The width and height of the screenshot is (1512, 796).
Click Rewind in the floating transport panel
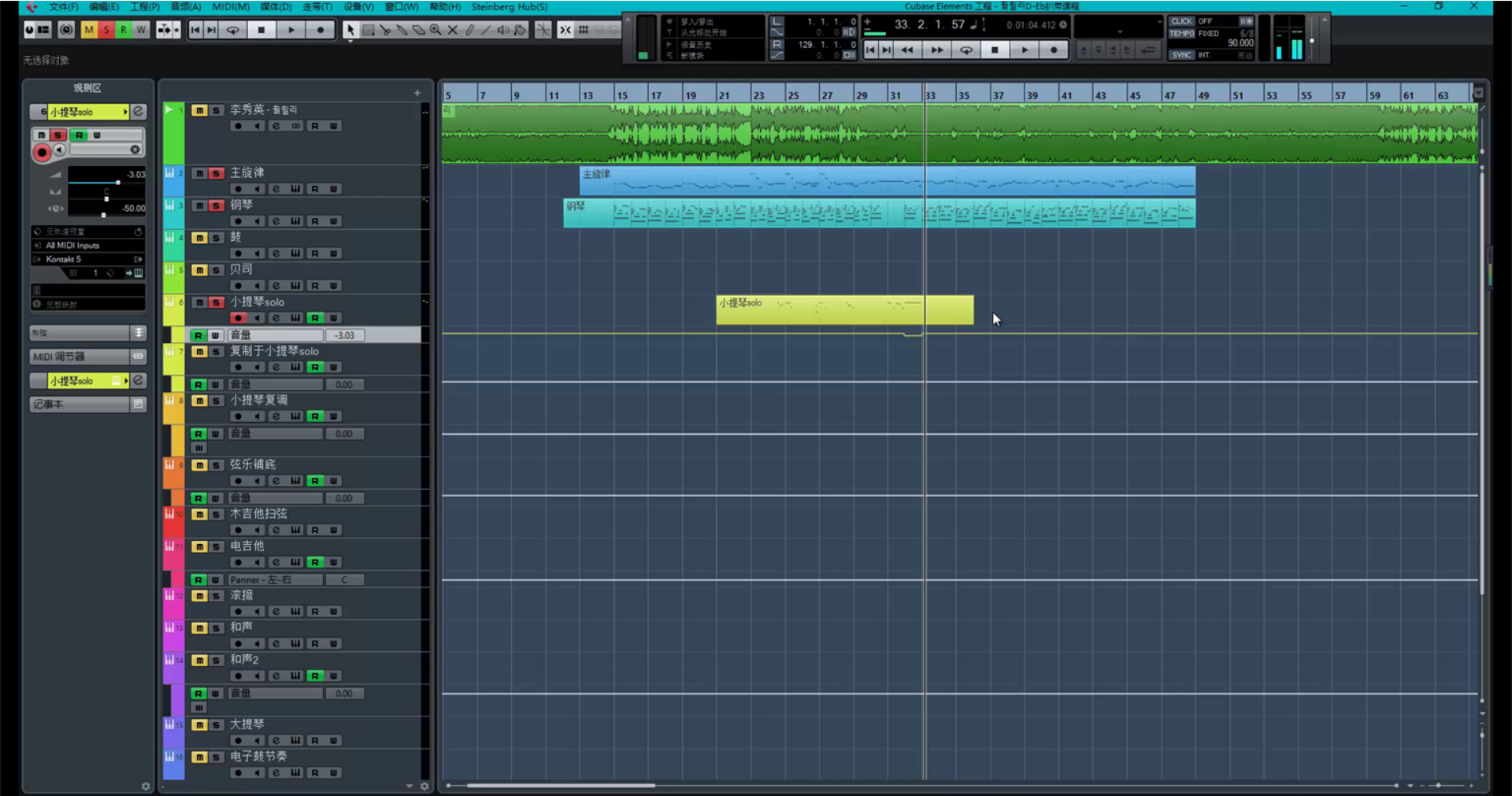(x=907, y=50)
